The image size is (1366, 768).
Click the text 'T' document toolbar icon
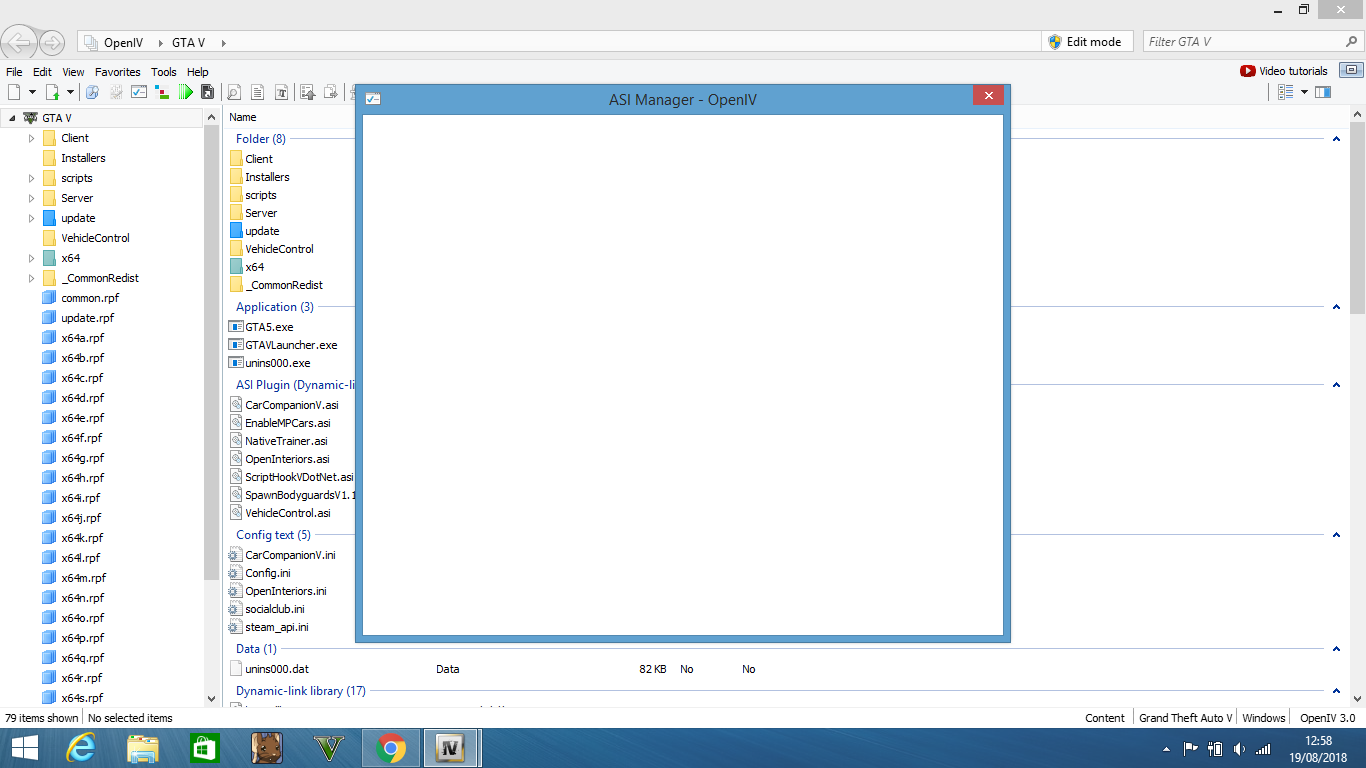click(x=282, y=92)
